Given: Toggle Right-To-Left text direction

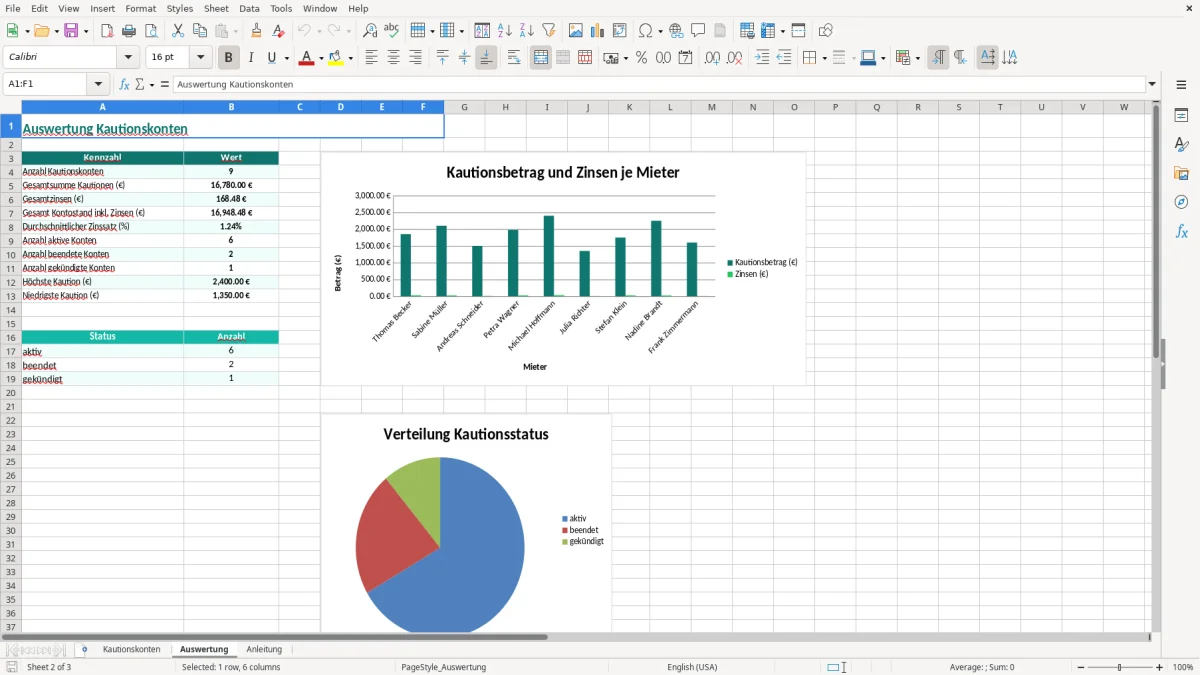Looking at the screenshot, I should 960,58.
